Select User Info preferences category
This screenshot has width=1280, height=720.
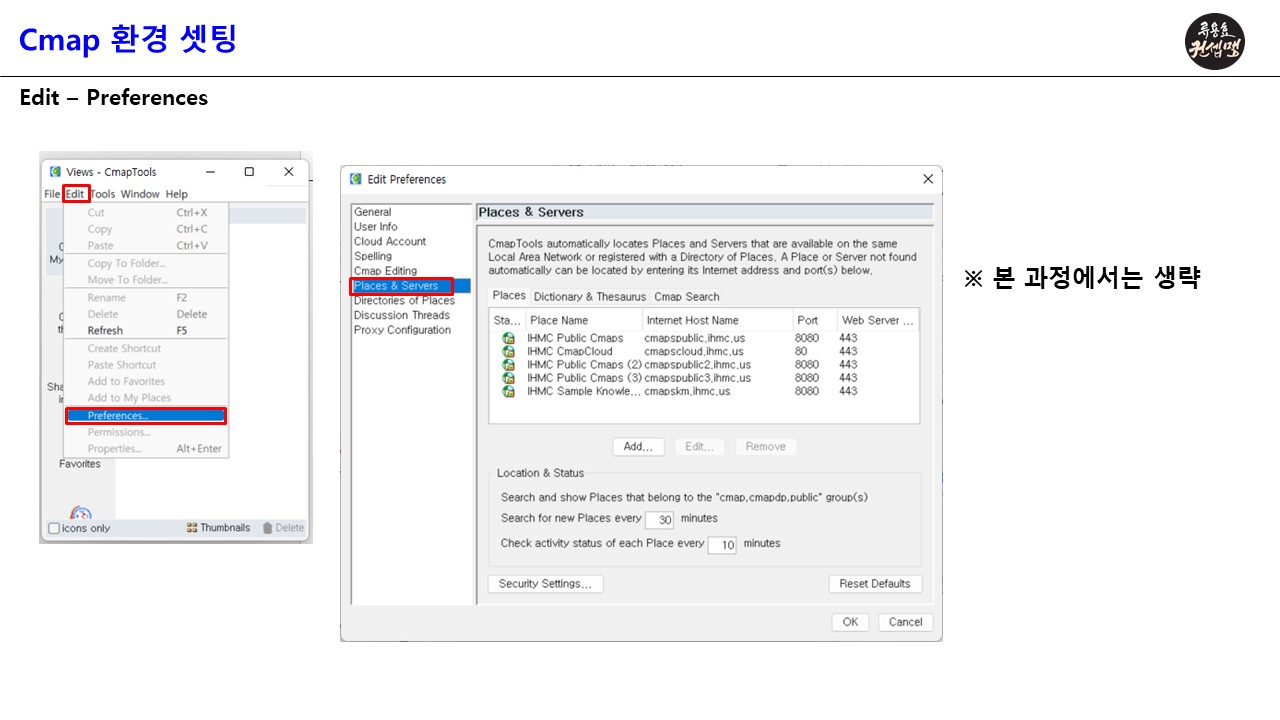(376, 227)
